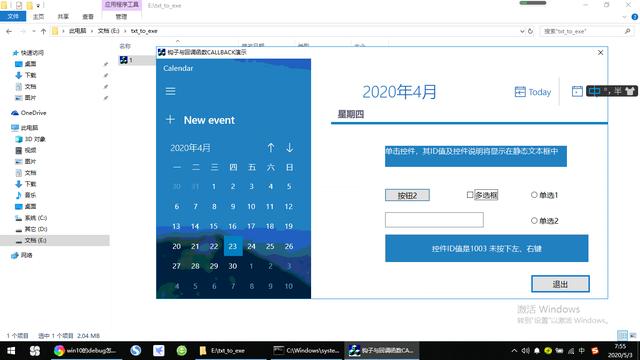The width and height of the screenshot is (640, 360).
Task: Click the 按钮2 button
Action: [407, 196]
